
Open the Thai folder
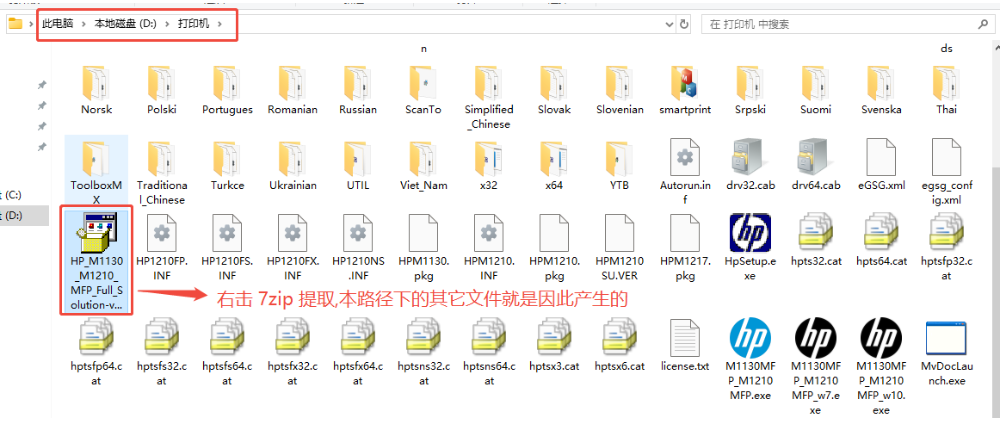coord(946,91)
